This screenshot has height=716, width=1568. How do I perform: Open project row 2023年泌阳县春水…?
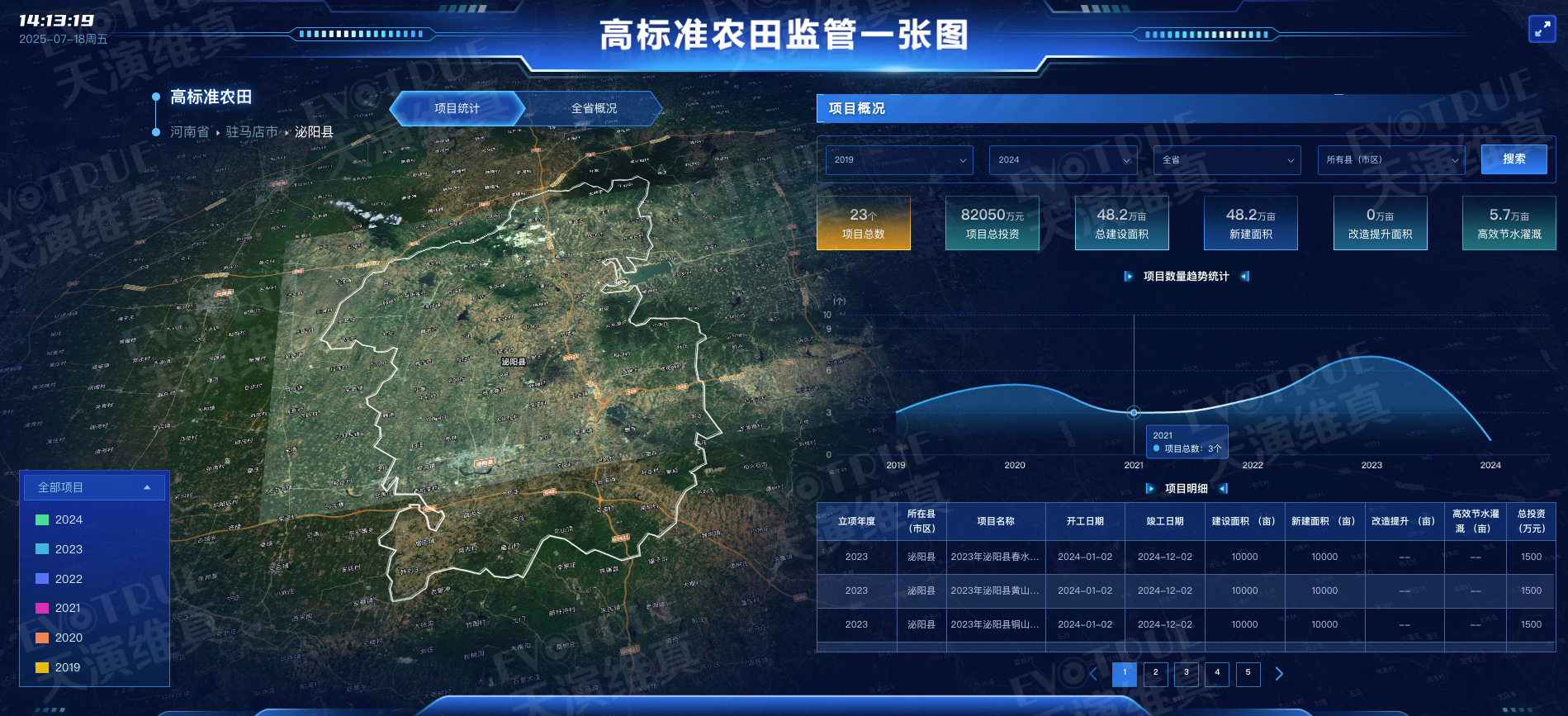point(1187,557)
